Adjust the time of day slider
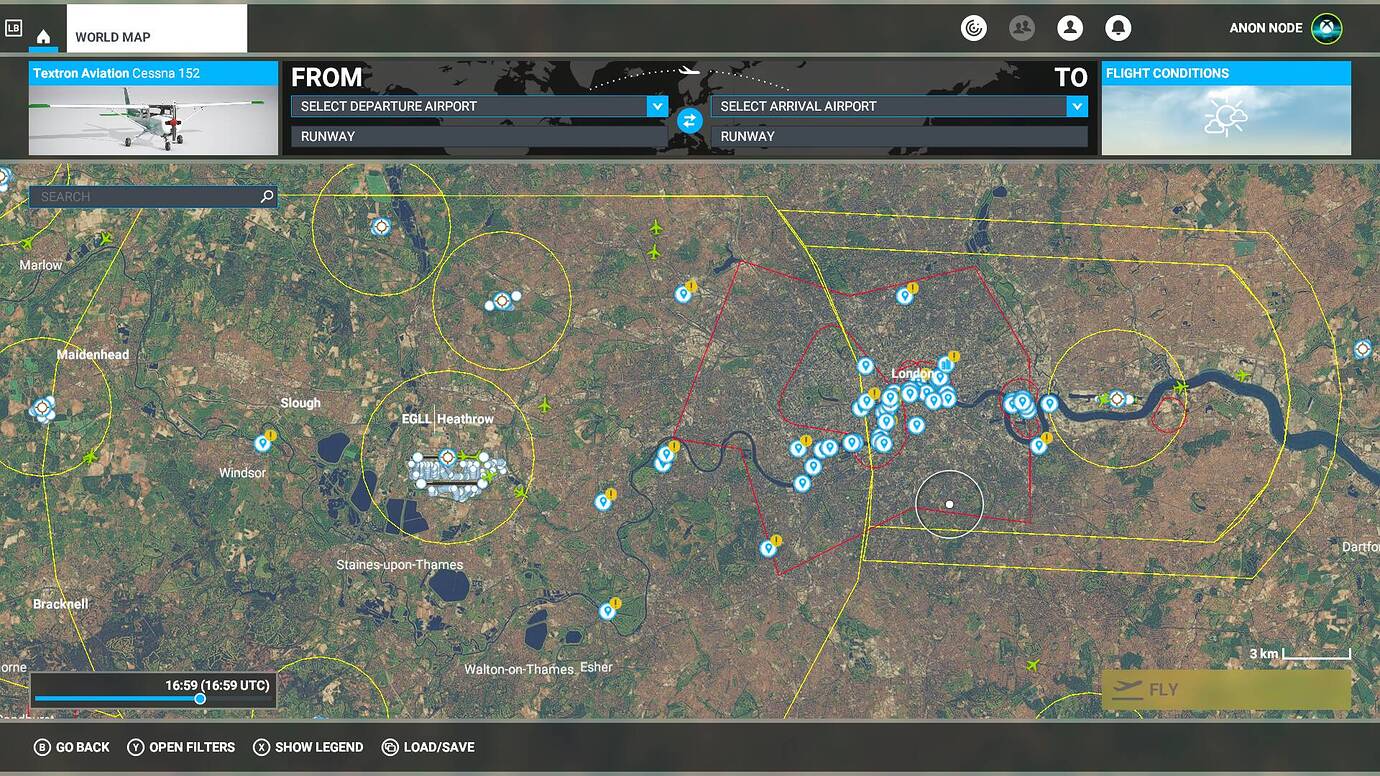1380x776 pixels. (x=198, y=699)
